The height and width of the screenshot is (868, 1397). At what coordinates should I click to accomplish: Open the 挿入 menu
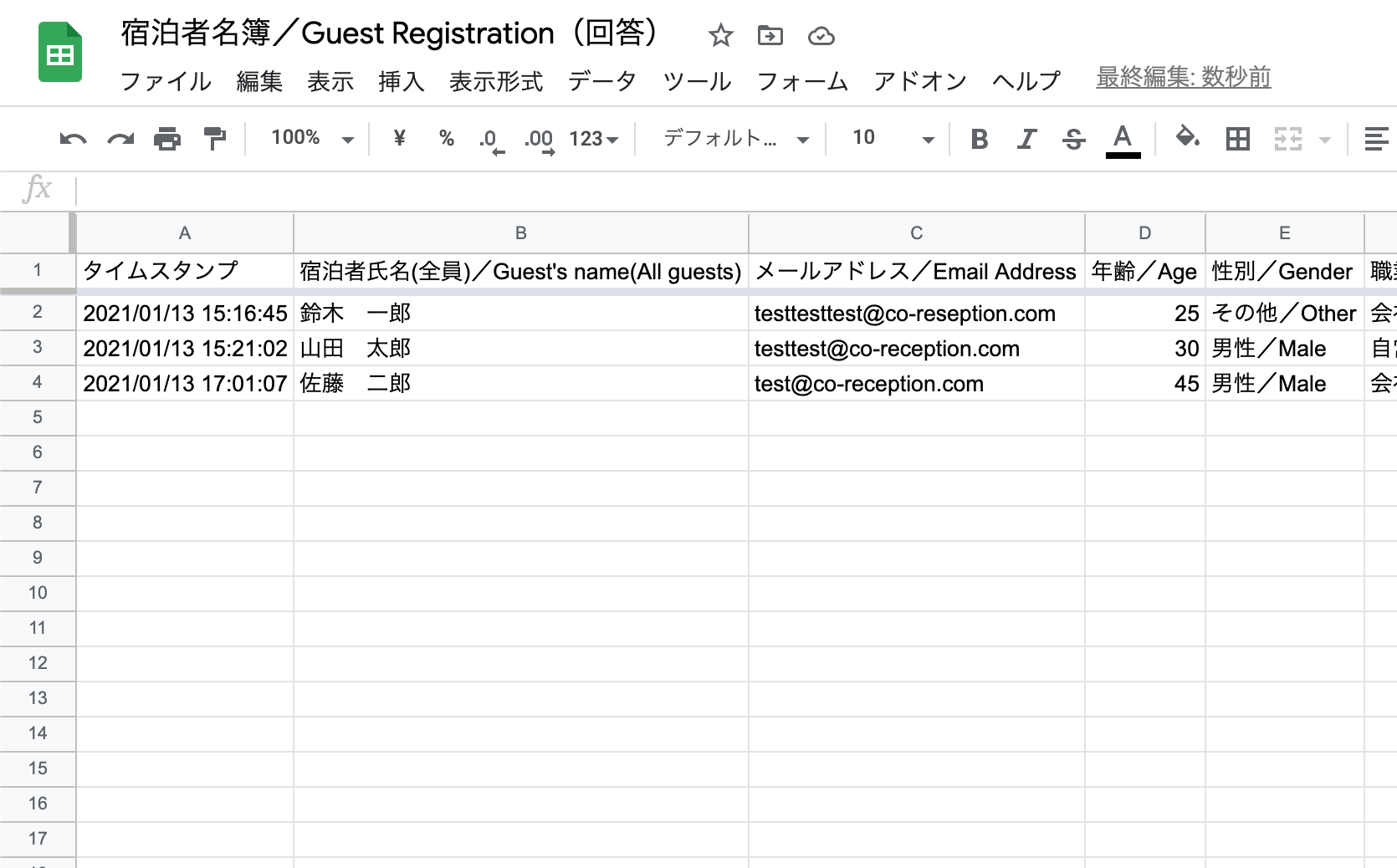(401, 81)
